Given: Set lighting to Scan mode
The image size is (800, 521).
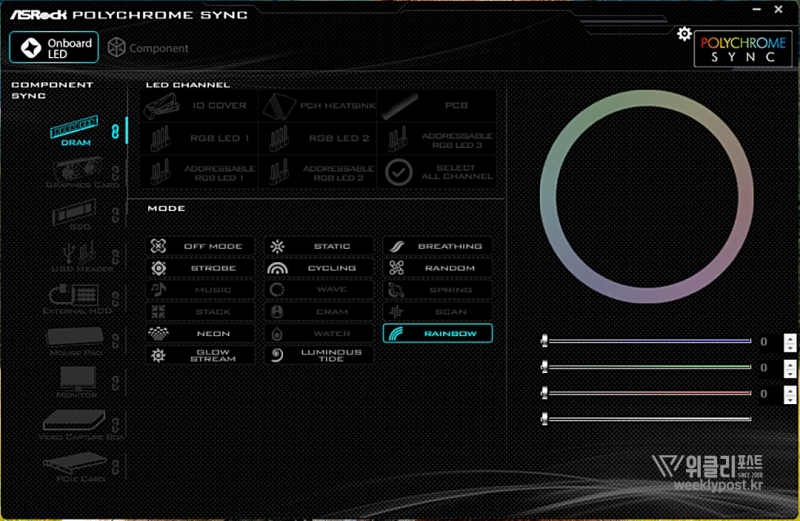Looking at the screenshot, I should tap(438, 311).
